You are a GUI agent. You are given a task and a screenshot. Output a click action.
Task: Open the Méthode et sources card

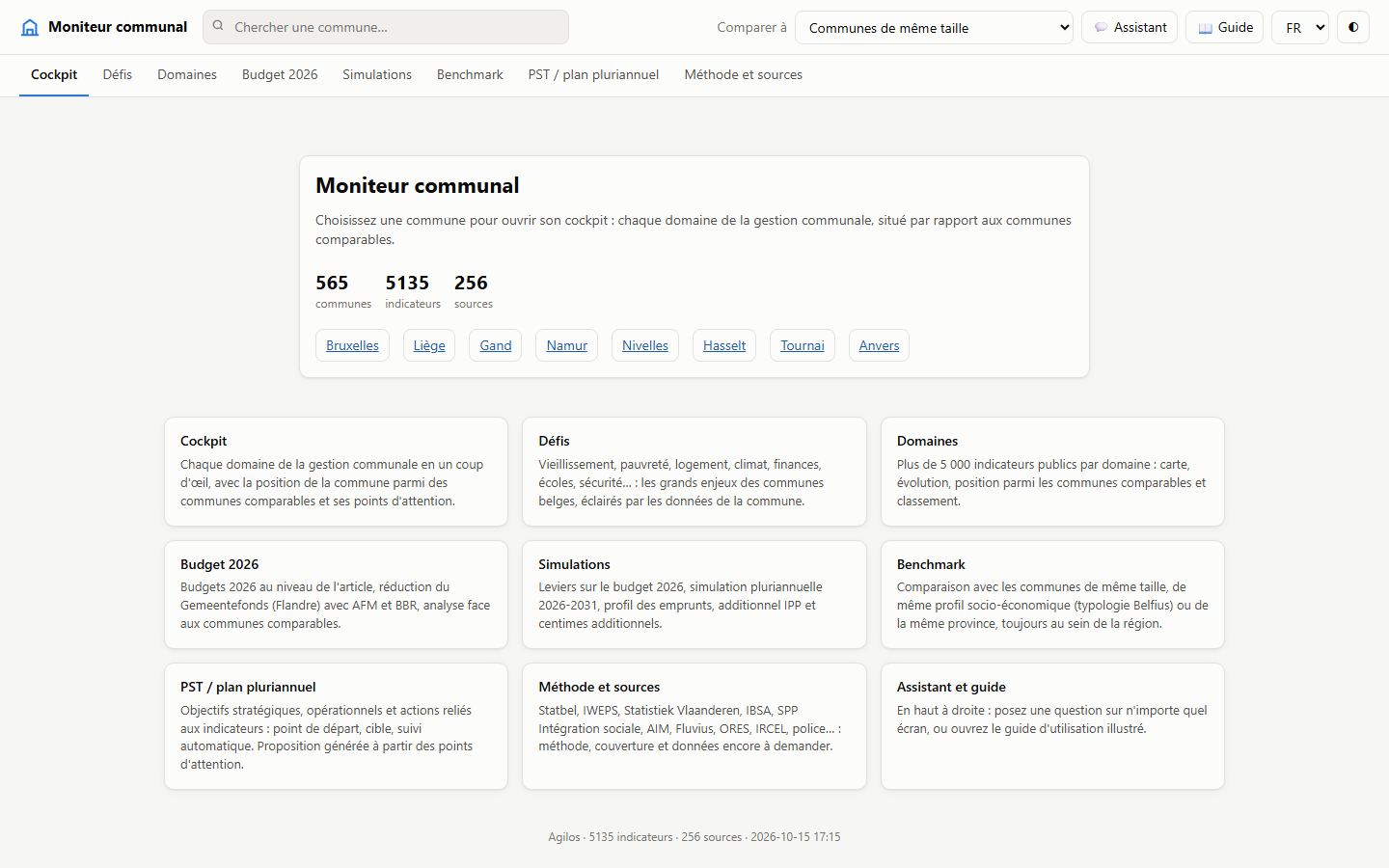(694, 726)
